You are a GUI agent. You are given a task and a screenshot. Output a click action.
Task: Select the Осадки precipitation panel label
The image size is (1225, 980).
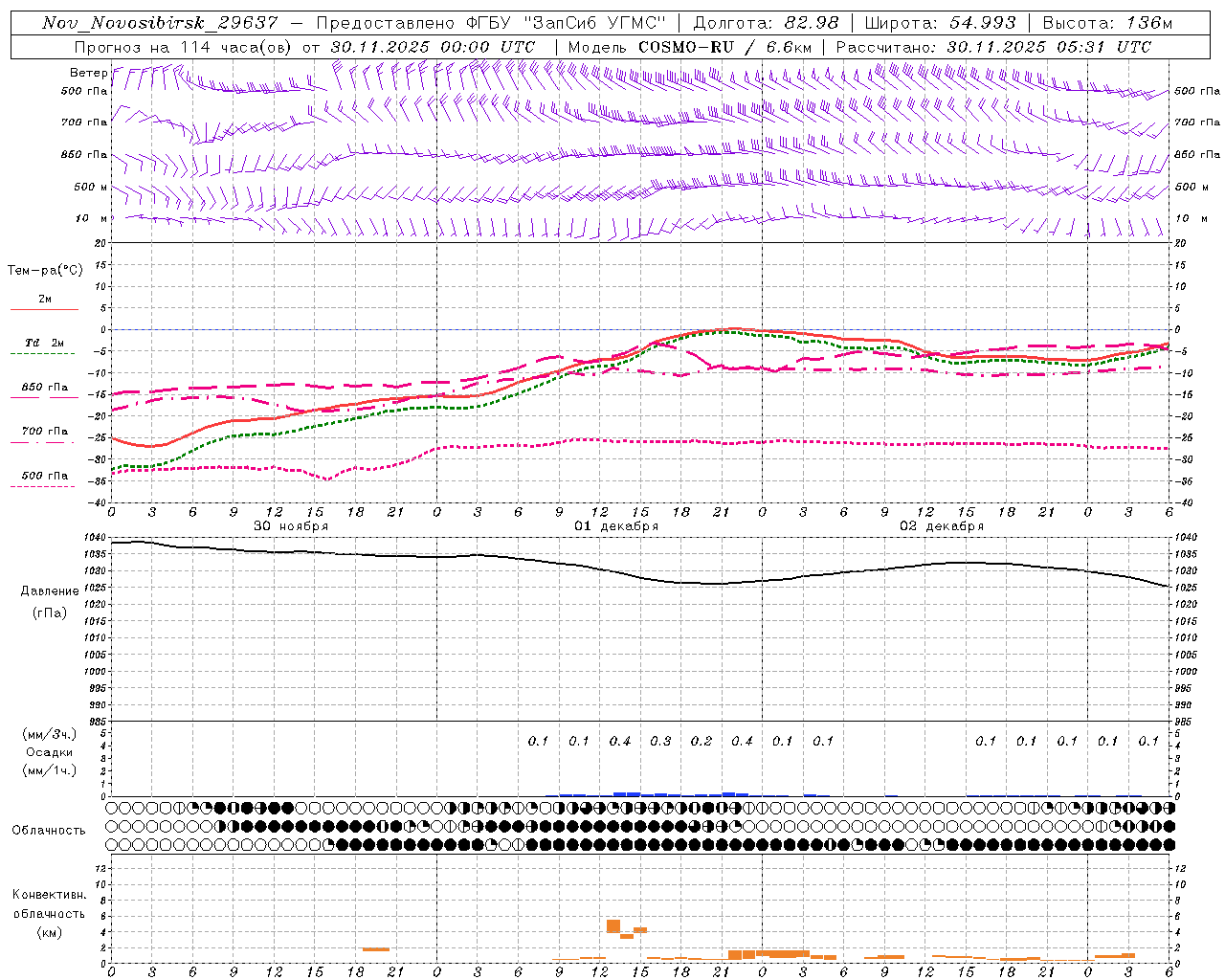pyautogui.click(x=50, y=752)
